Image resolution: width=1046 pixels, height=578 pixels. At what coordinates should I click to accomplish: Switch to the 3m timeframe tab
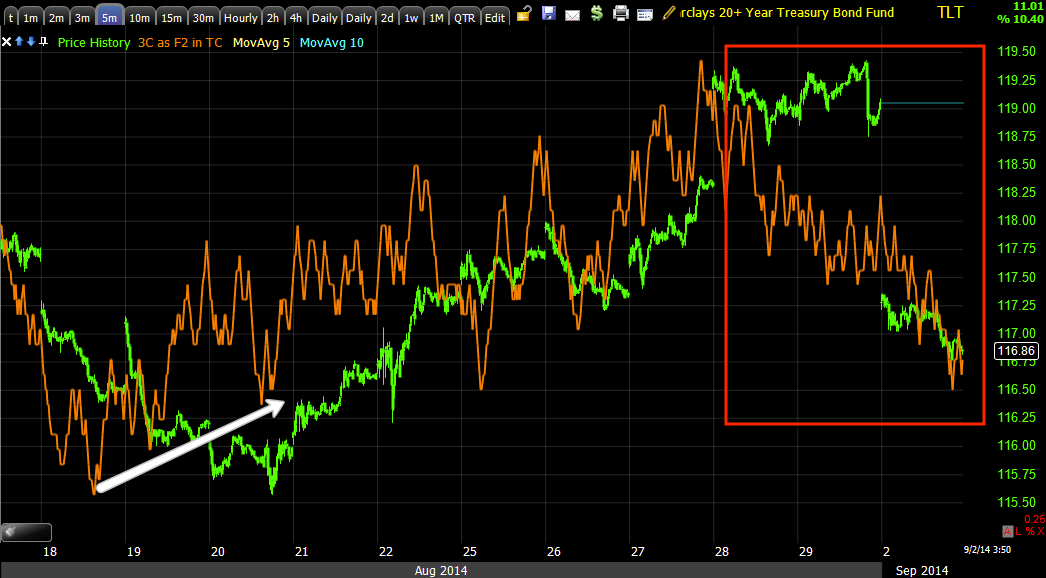coord(82,17)
